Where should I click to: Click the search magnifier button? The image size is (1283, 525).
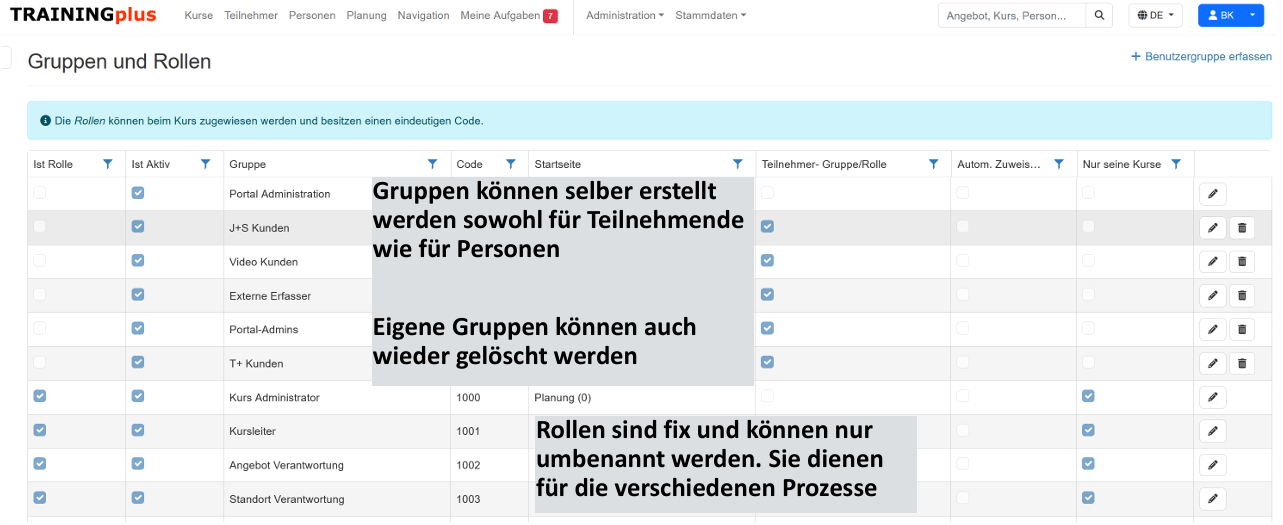1099,15
